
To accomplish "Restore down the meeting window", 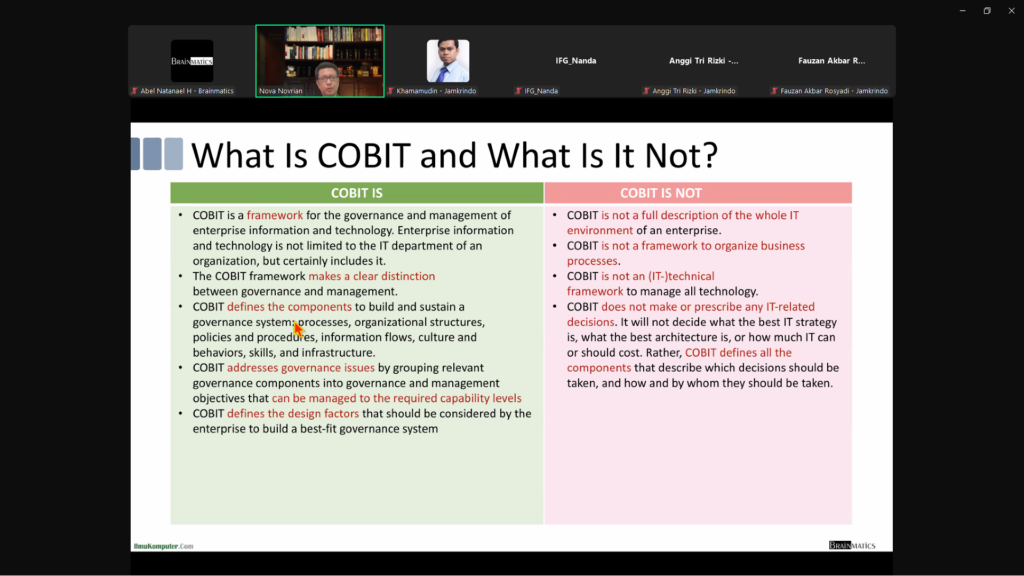I will pyautogui.click(x=986, y=11).
